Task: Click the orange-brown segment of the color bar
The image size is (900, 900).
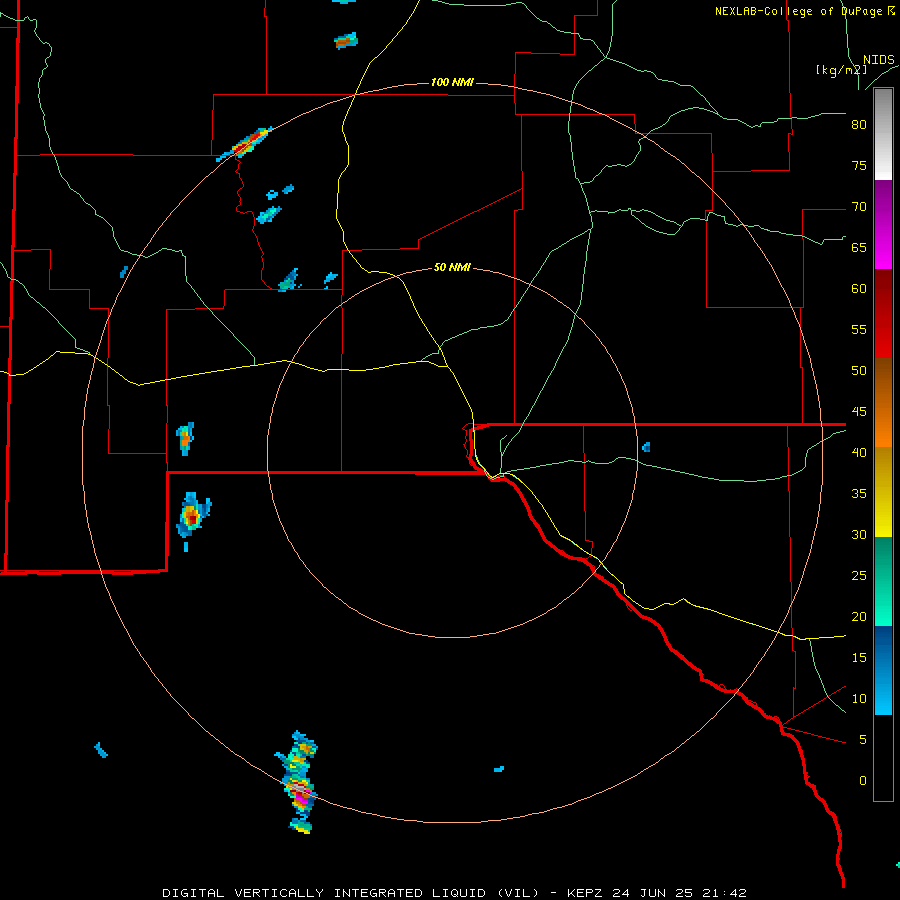Action: [883, 402]
